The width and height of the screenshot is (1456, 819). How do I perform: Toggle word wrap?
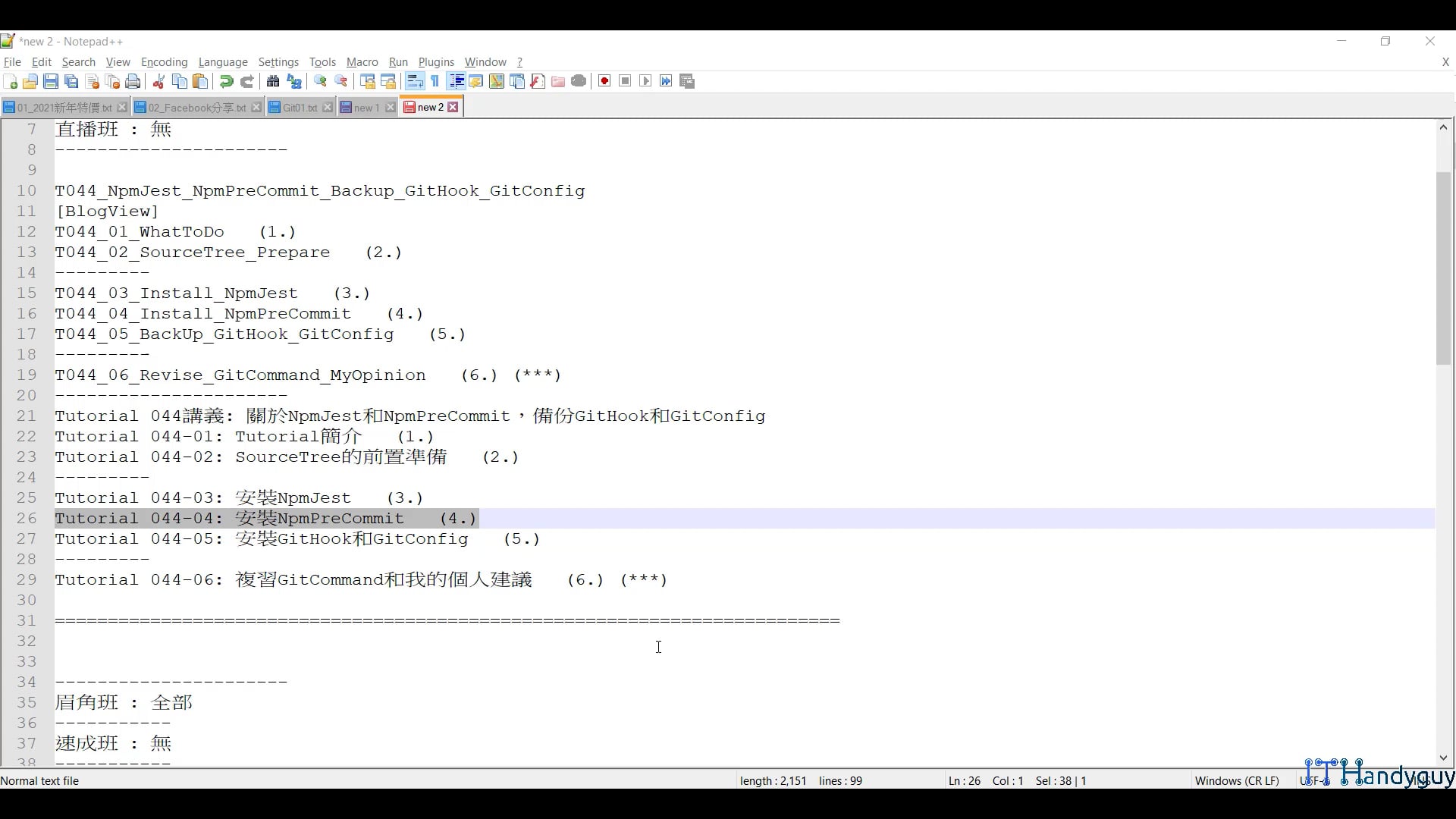click(415, 81)
